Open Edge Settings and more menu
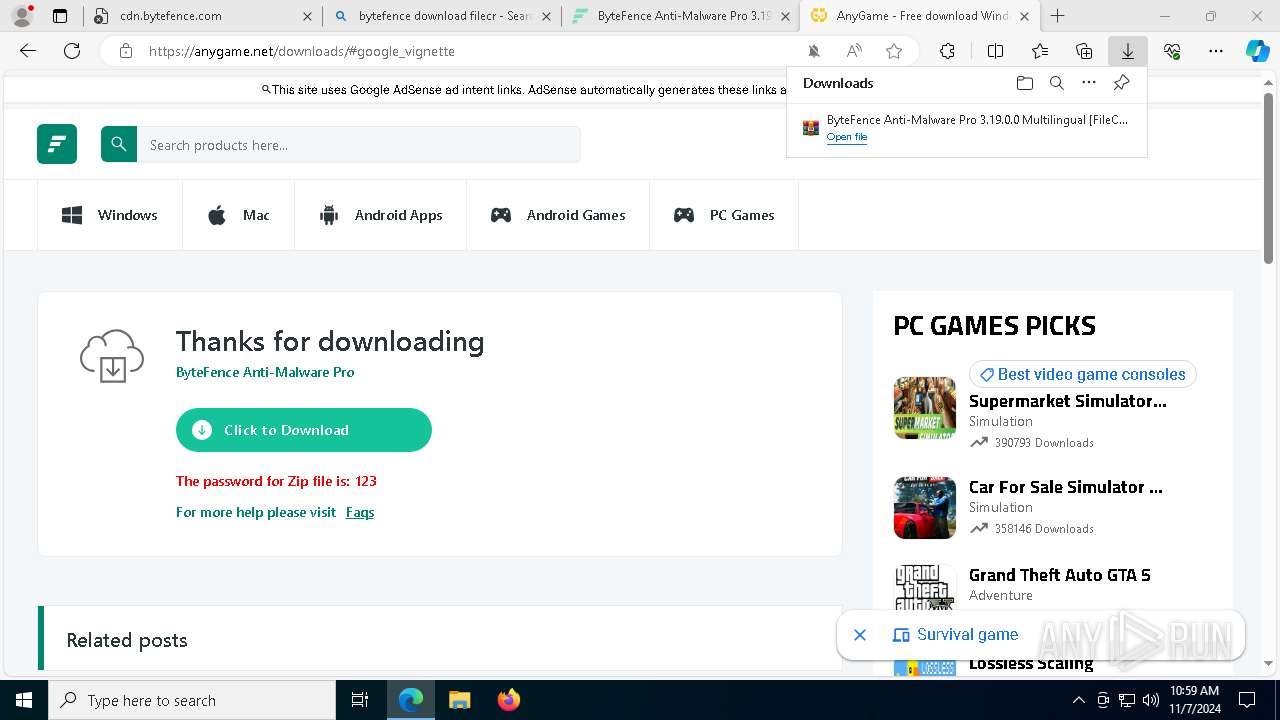The height and width of the screenshot is (720, 1280). pyautogui.click(x=1216, y=51)
